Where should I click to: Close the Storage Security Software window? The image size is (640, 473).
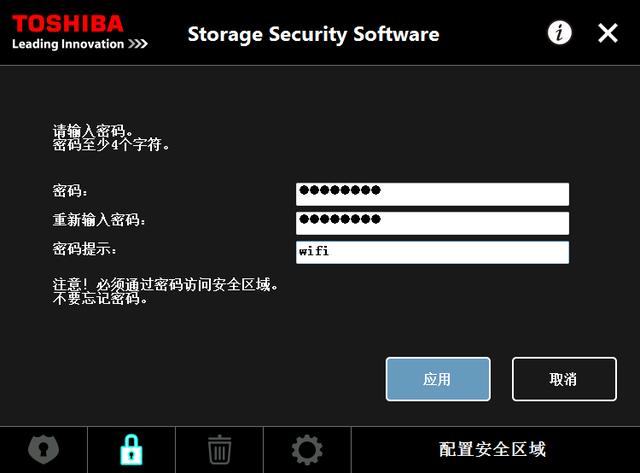point(608,33)
